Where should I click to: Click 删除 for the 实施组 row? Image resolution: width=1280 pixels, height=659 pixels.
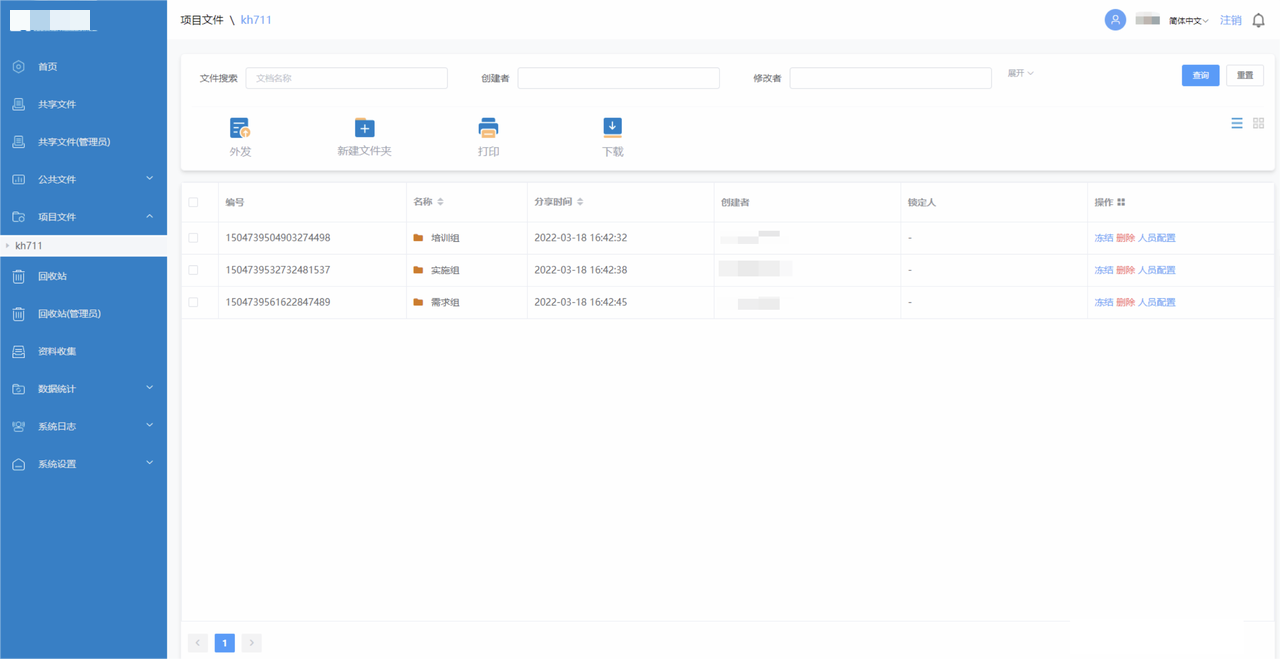[x=1125, y=270]
